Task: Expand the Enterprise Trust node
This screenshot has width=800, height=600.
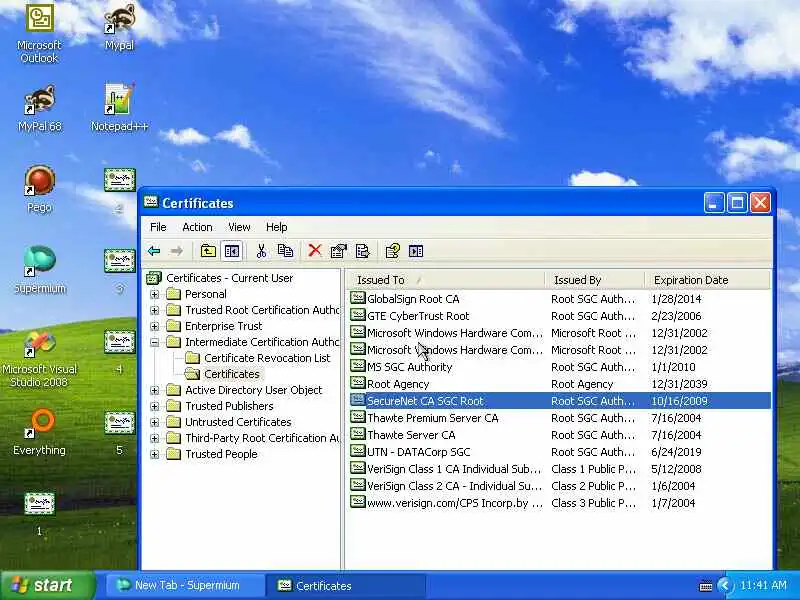Action: coord(155,326)
